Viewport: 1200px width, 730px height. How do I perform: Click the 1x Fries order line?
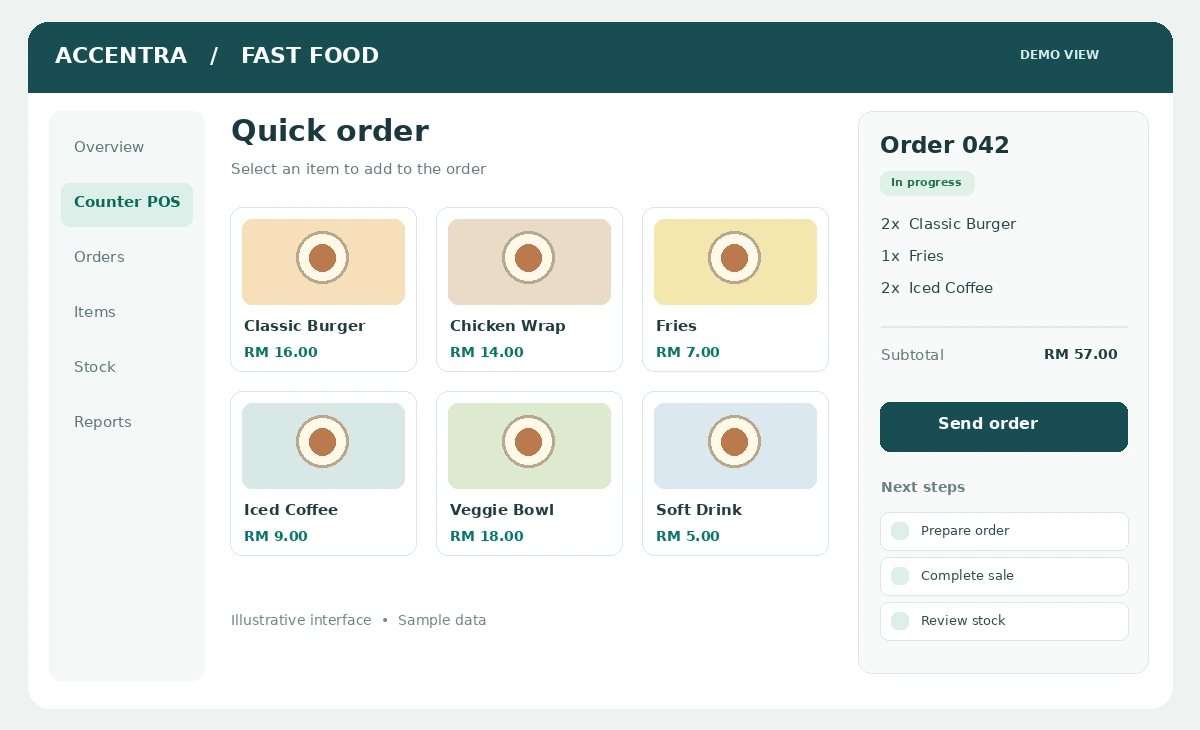pyautogui.click(x=912, y=256)
